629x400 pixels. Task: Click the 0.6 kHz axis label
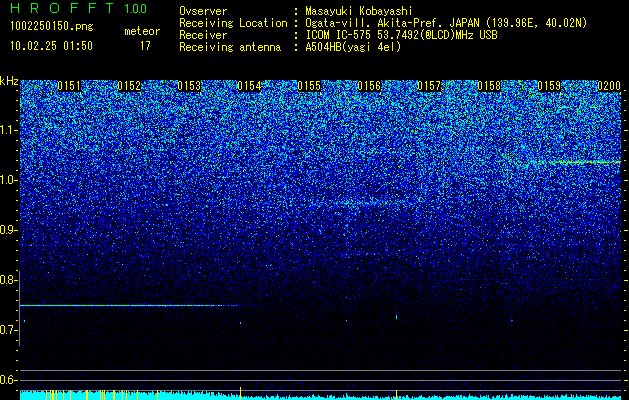click(8, 380)
